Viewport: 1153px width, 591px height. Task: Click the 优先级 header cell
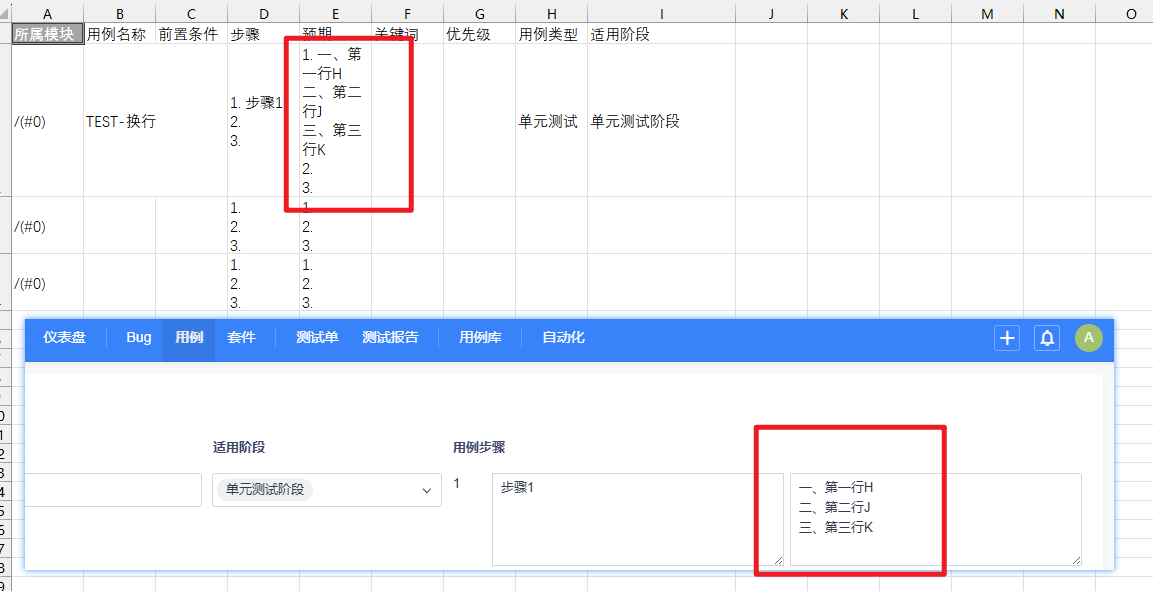click(x=479, y=35)
